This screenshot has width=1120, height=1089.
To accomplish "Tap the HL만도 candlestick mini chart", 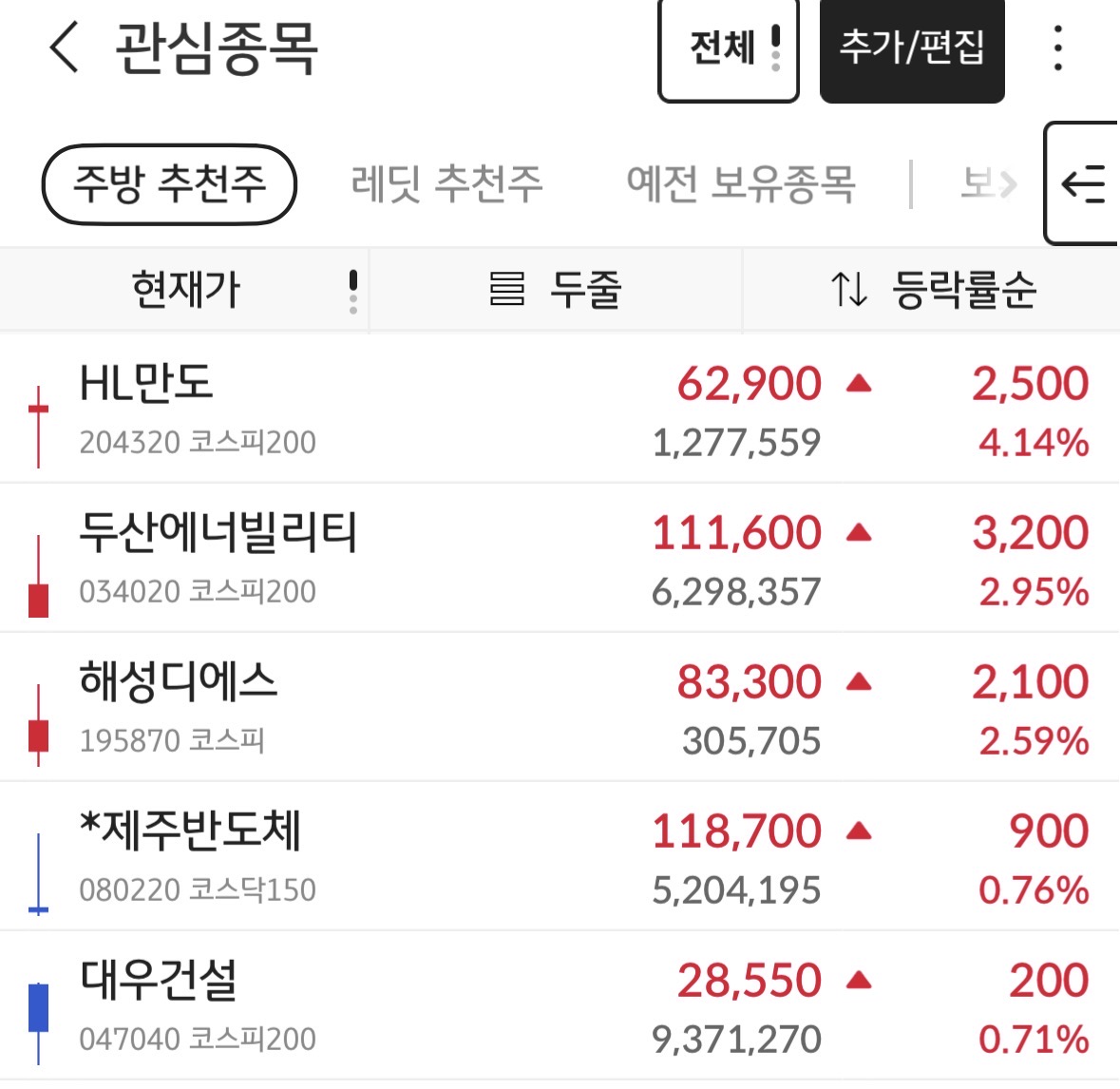I will point(39,427).
